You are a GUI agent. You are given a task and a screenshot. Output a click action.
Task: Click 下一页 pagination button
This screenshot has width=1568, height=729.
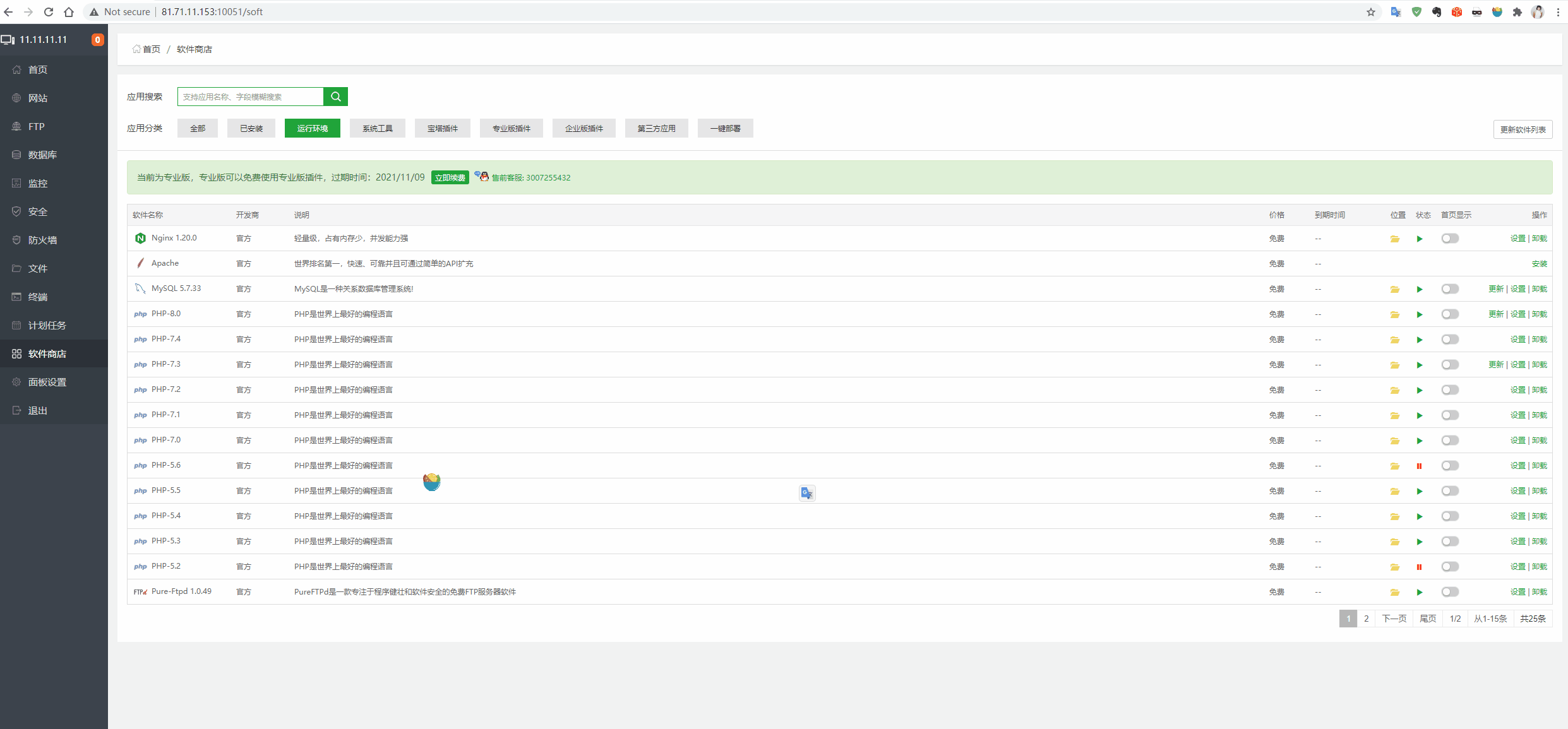[1394, 619]
